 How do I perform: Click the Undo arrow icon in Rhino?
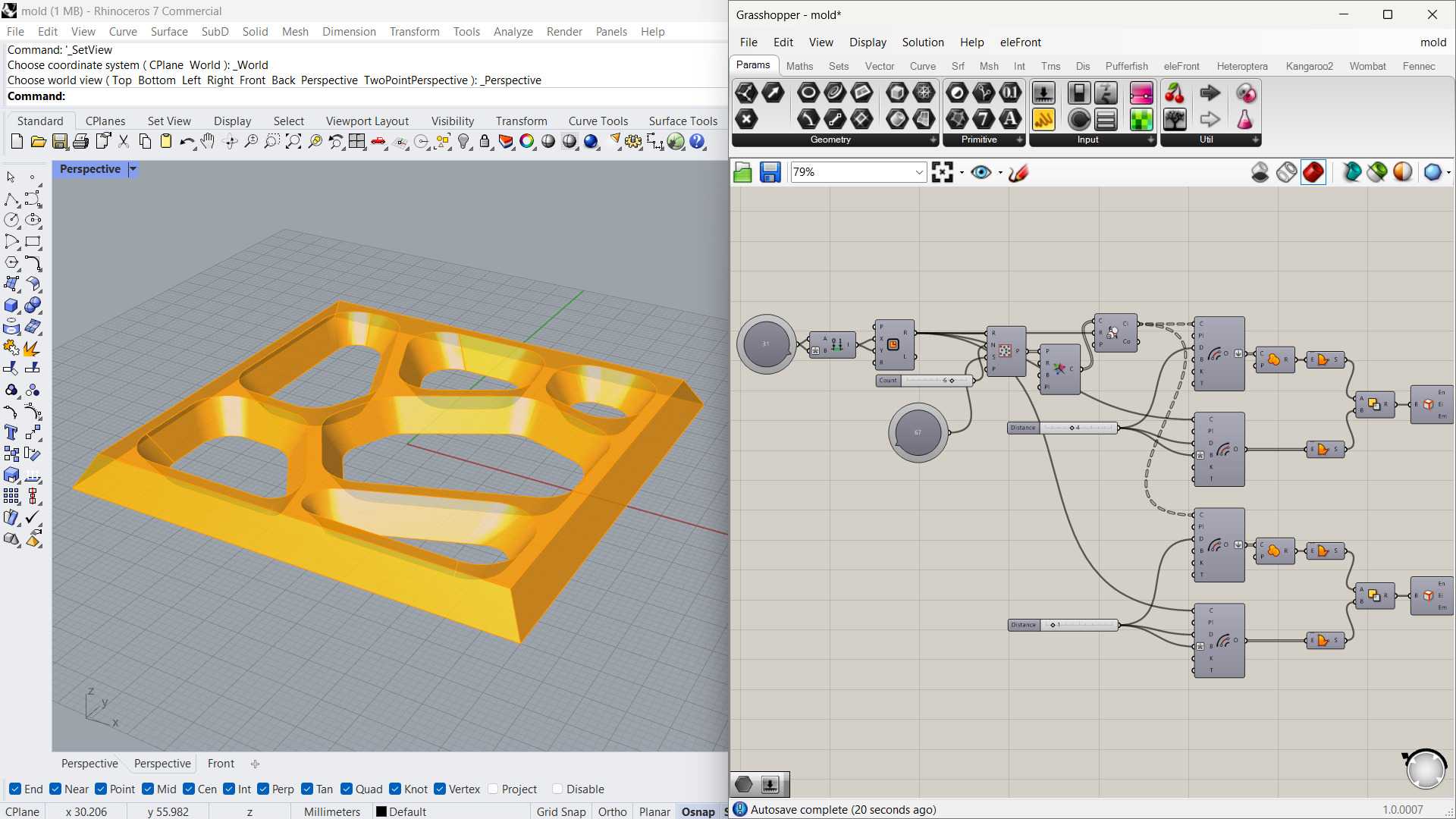point(187,142)
